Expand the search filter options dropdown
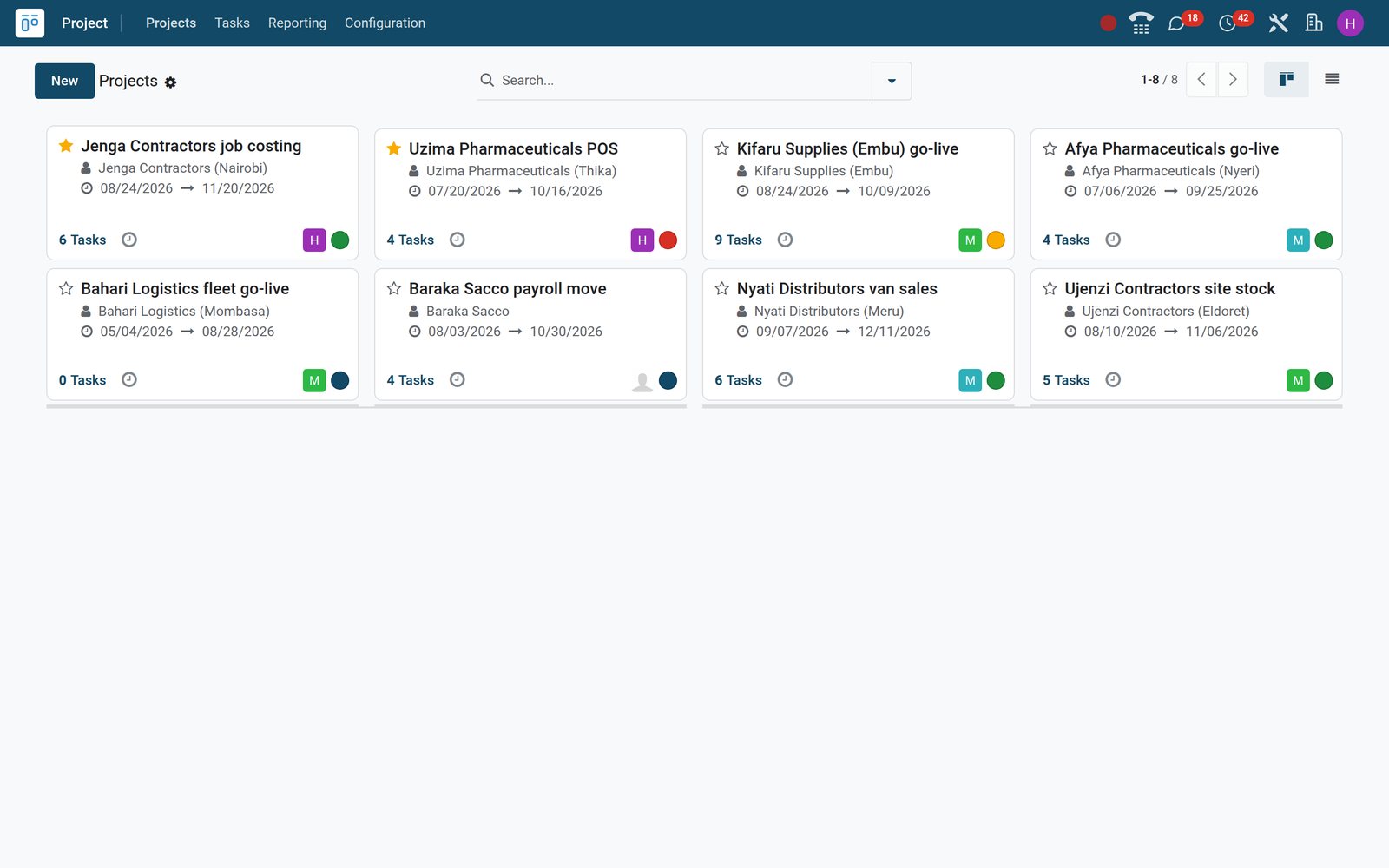 pyautogui.click(x=892, y=81)
